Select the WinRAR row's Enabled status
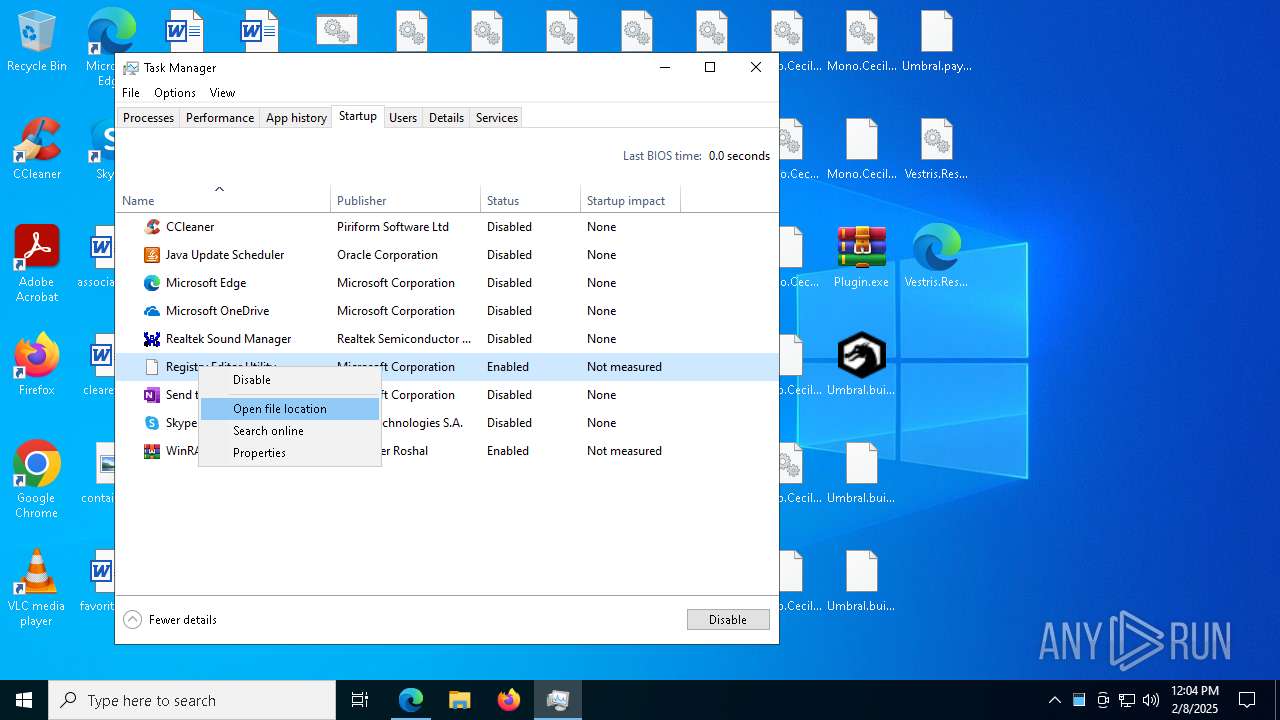The width and height of the screenshot is (1280, 720). click(x=508, y=451)
